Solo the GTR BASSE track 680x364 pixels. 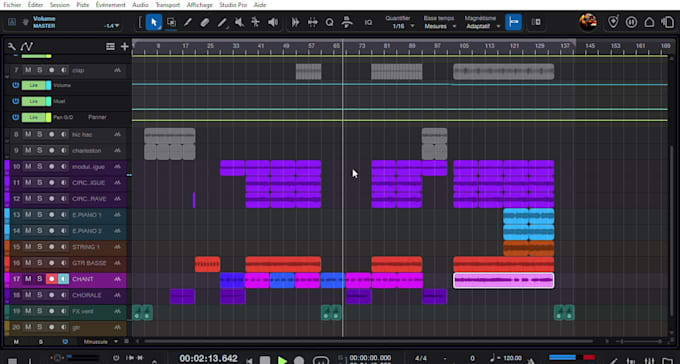point(39,263)
